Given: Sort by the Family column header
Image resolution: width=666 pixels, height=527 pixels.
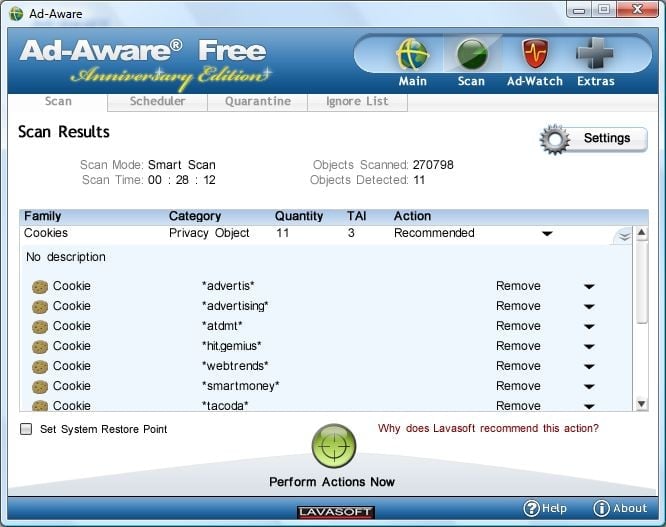Looking at the screenshot, I should pos(42,216).
